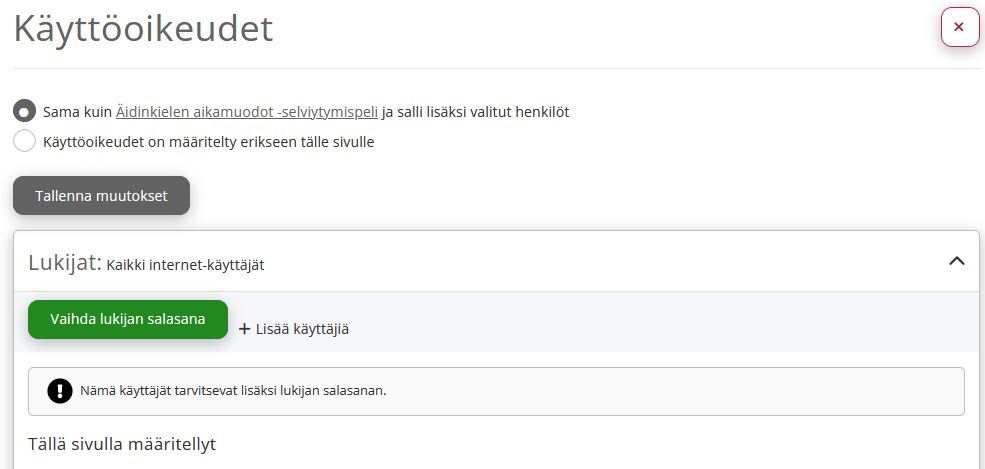The image size is (985, 469).
Task: Open the Lisää käyttäjiä text link
Action: [x=302, y=329]
